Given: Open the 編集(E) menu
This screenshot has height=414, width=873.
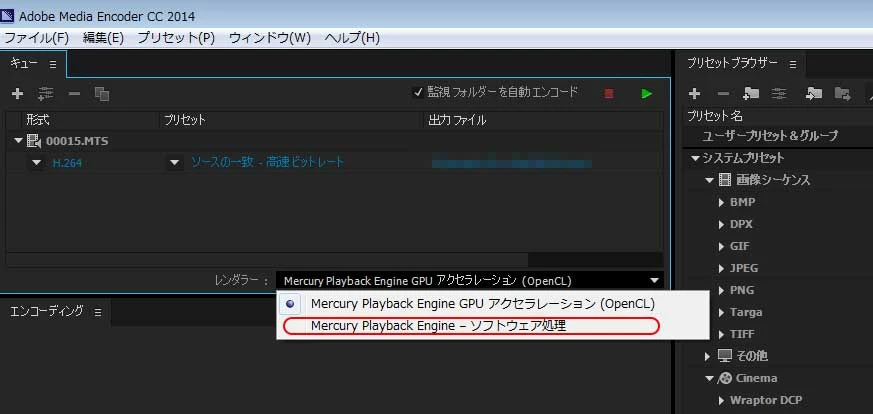Looking at the screenshot, I should (x=103, y=38).
